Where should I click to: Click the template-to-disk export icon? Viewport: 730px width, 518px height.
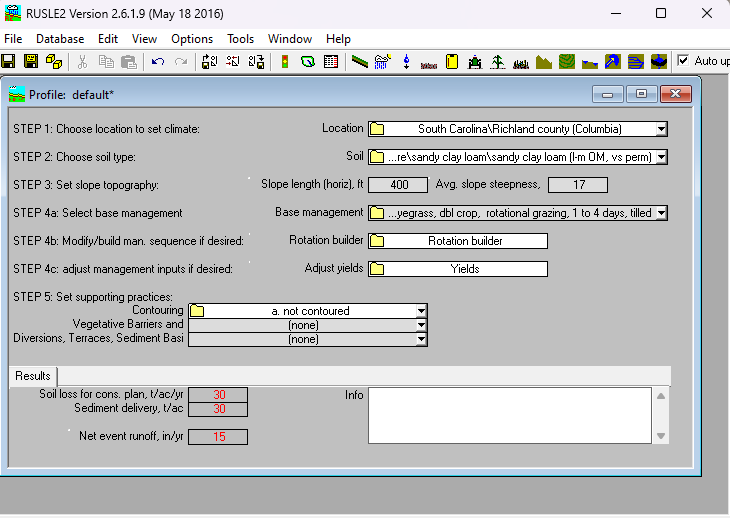256,61
